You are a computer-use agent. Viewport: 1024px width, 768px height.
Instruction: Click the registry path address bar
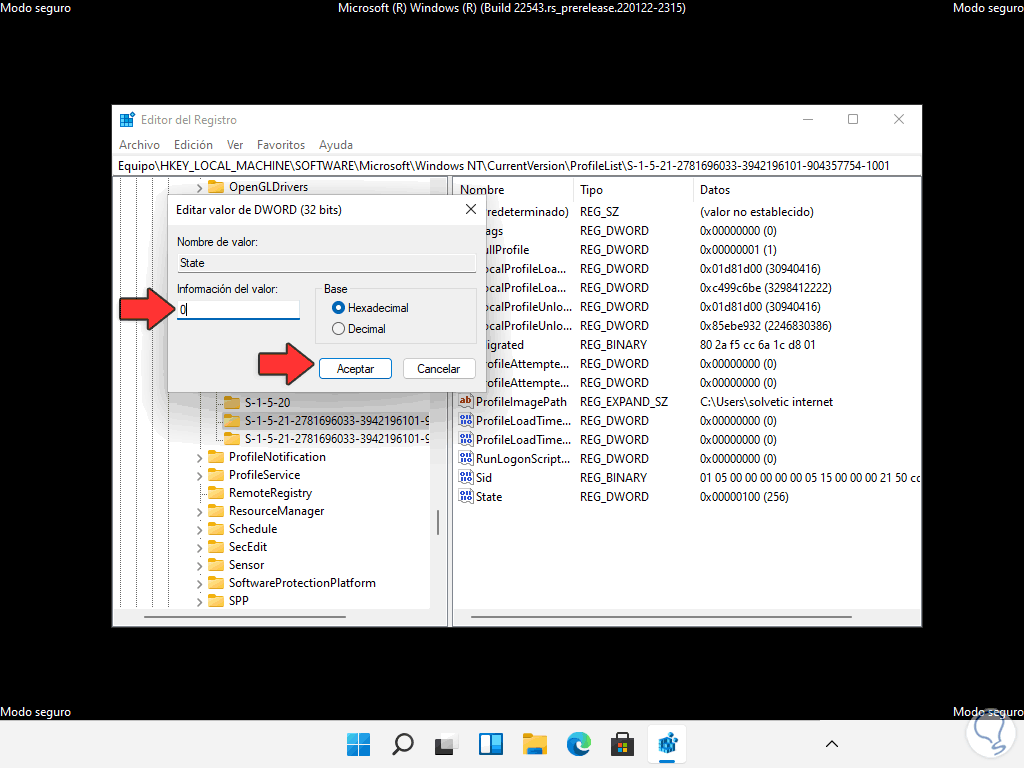[517, 166]
